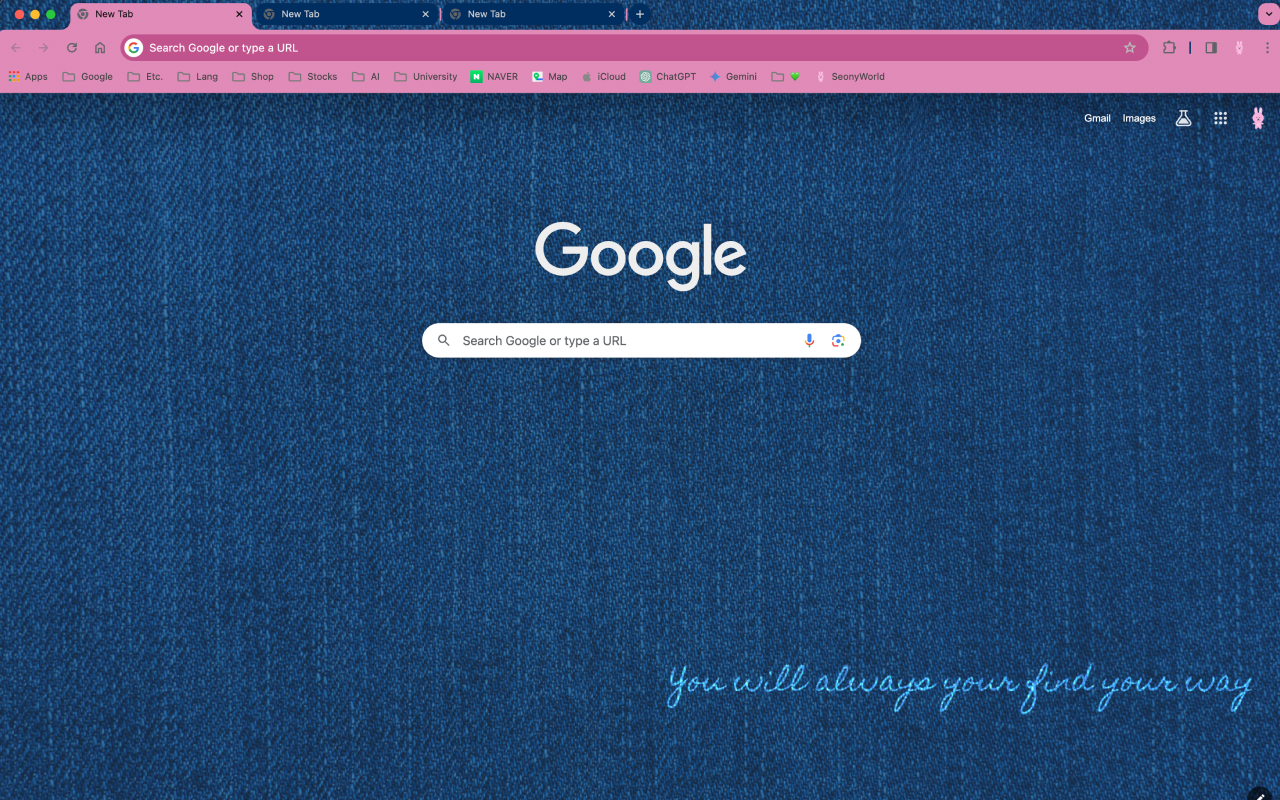
Task: Open the Chrome profile bunny icon in toolbar
Action: pyautogui.click(x=1240, y=48)
